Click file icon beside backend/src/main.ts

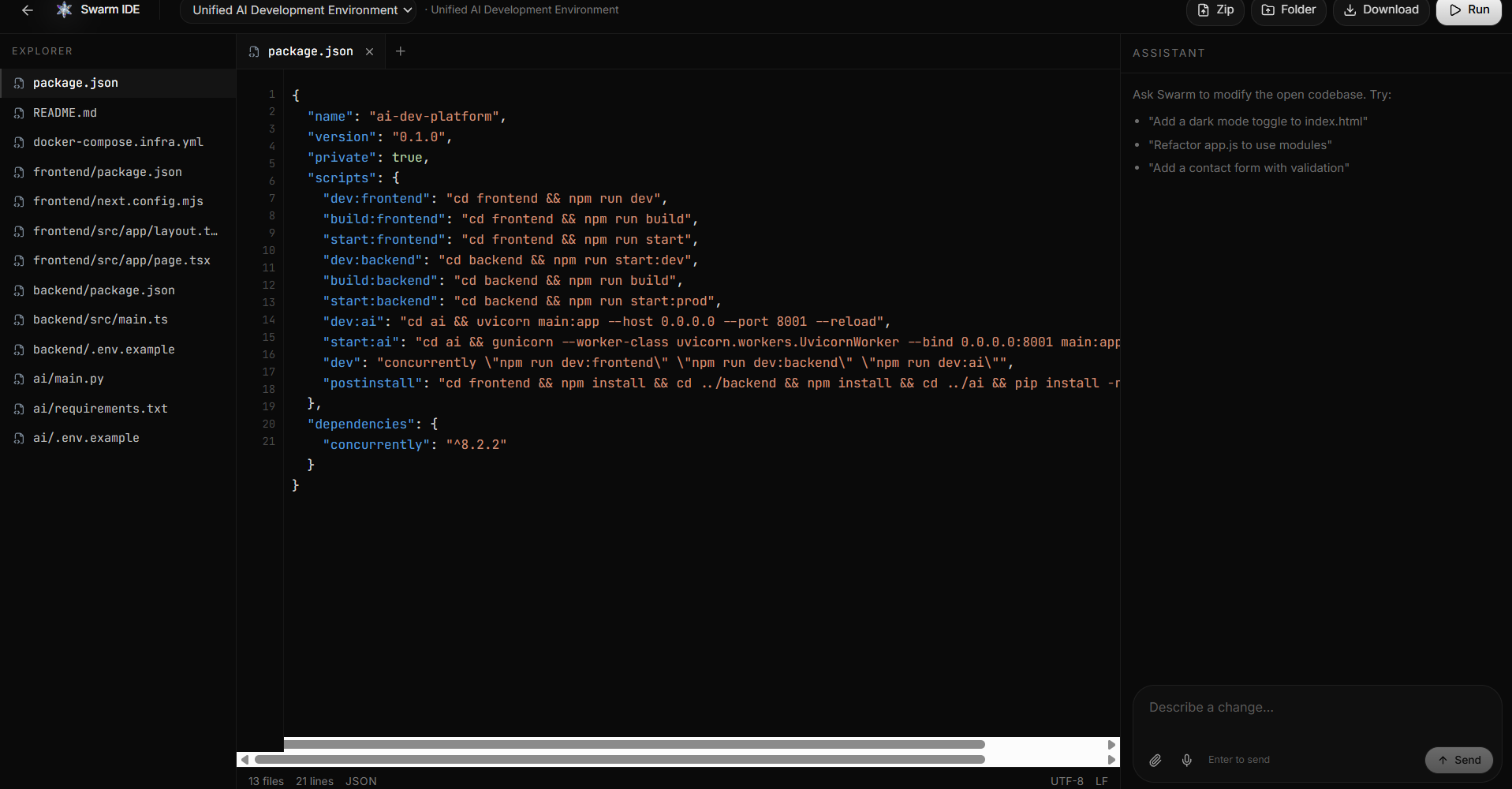[x=19, y=320]
